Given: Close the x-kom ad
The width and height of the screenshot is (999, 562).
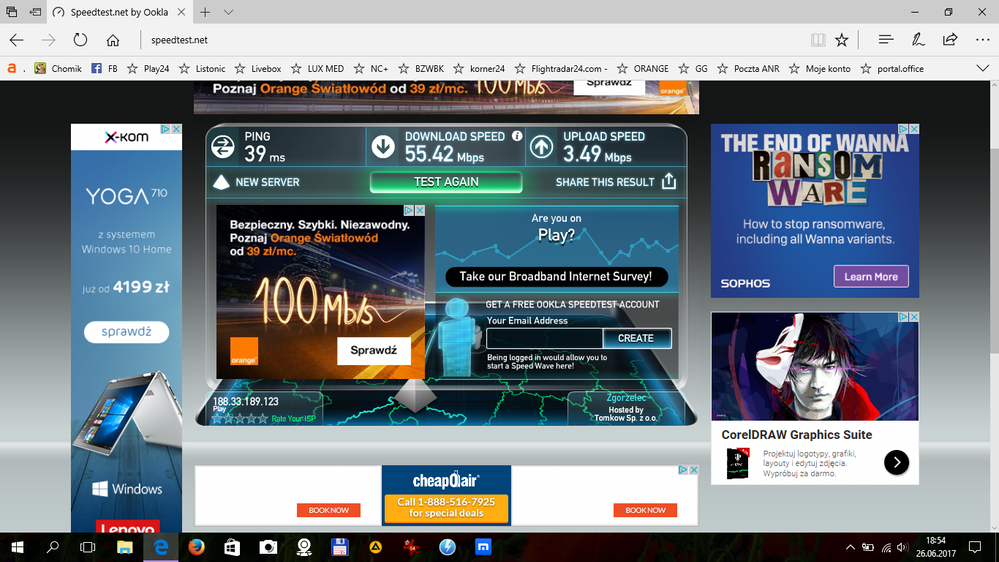Looking at the screenshot, I should (176, 129).
